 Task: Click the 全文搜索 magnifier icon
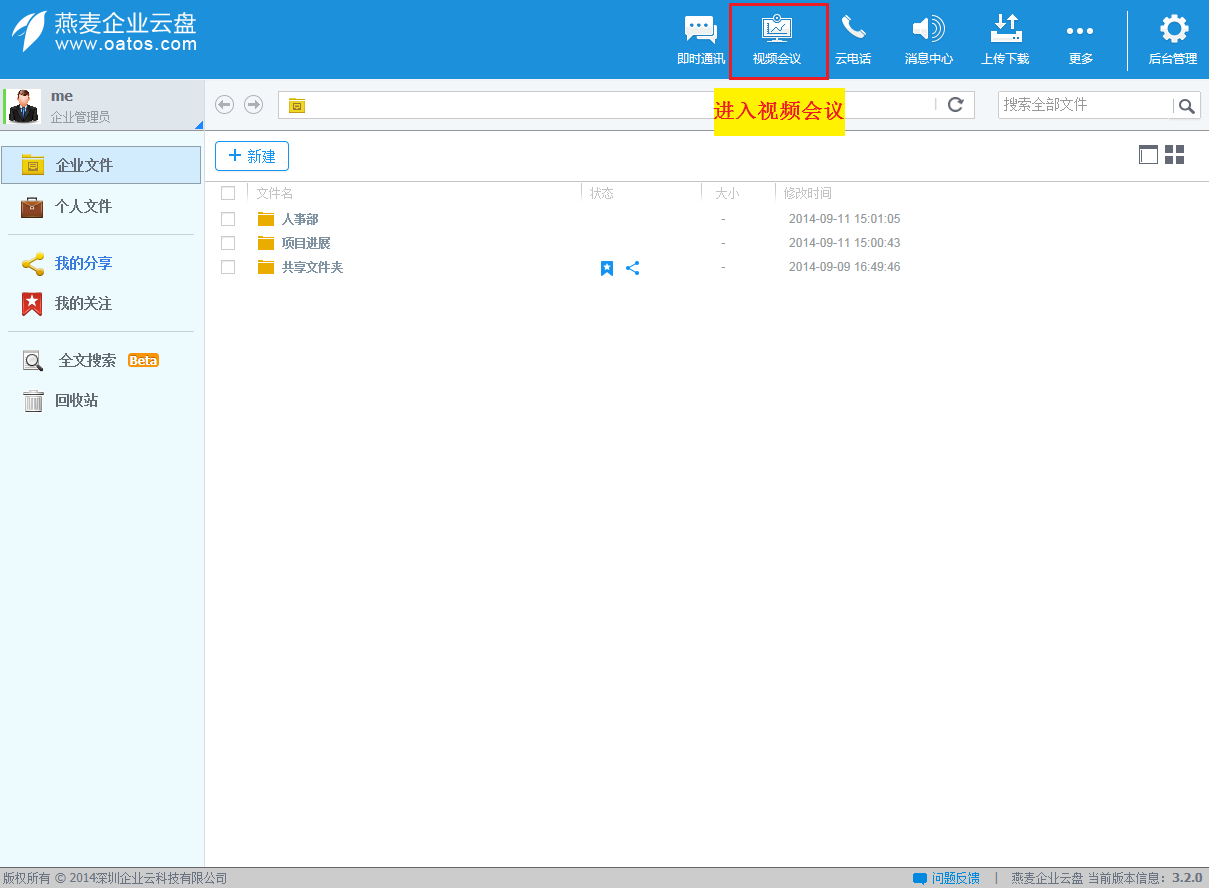coord(33,361)
